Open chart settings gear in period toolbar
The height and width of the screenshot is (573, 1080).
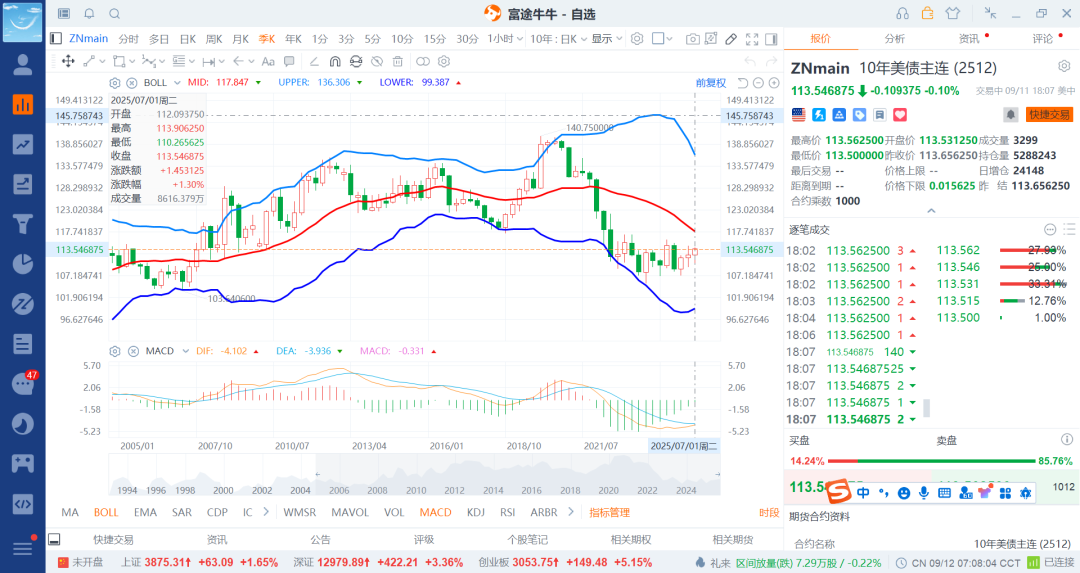pyautogui.click(x=637, y=39)
